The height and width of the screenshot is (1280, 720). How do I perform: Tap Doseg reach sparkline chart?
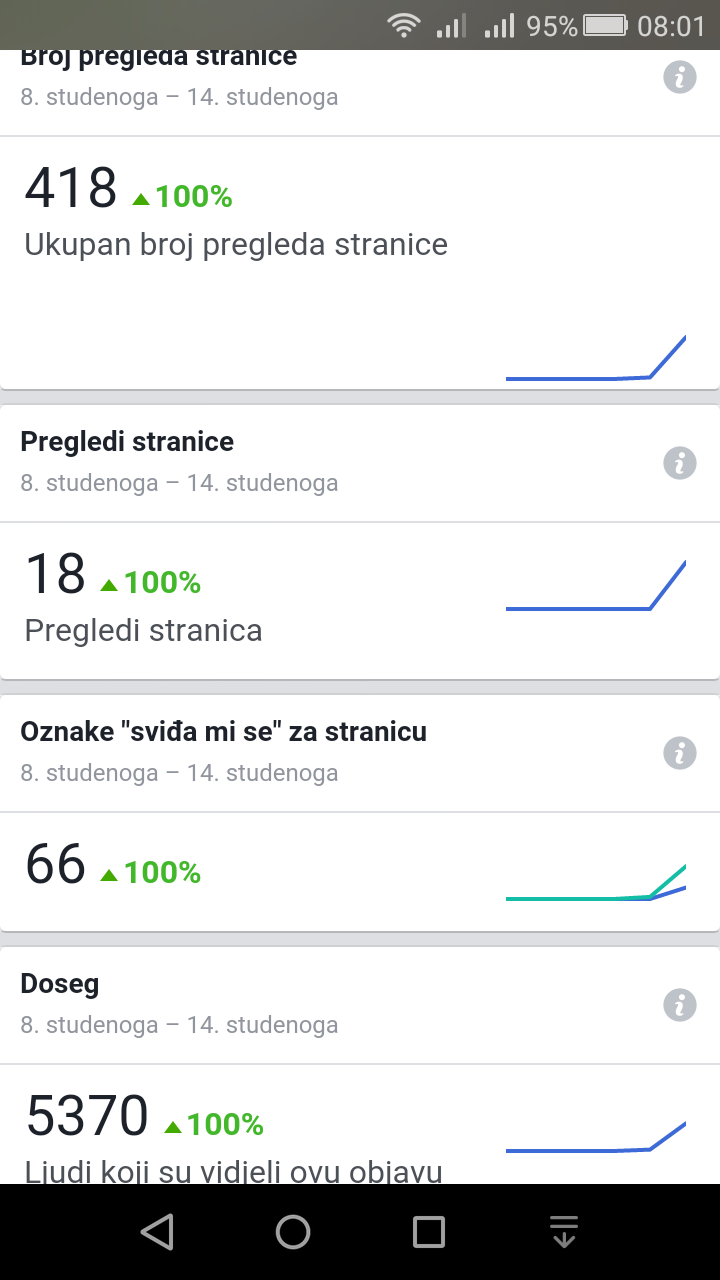point(596,1137)
